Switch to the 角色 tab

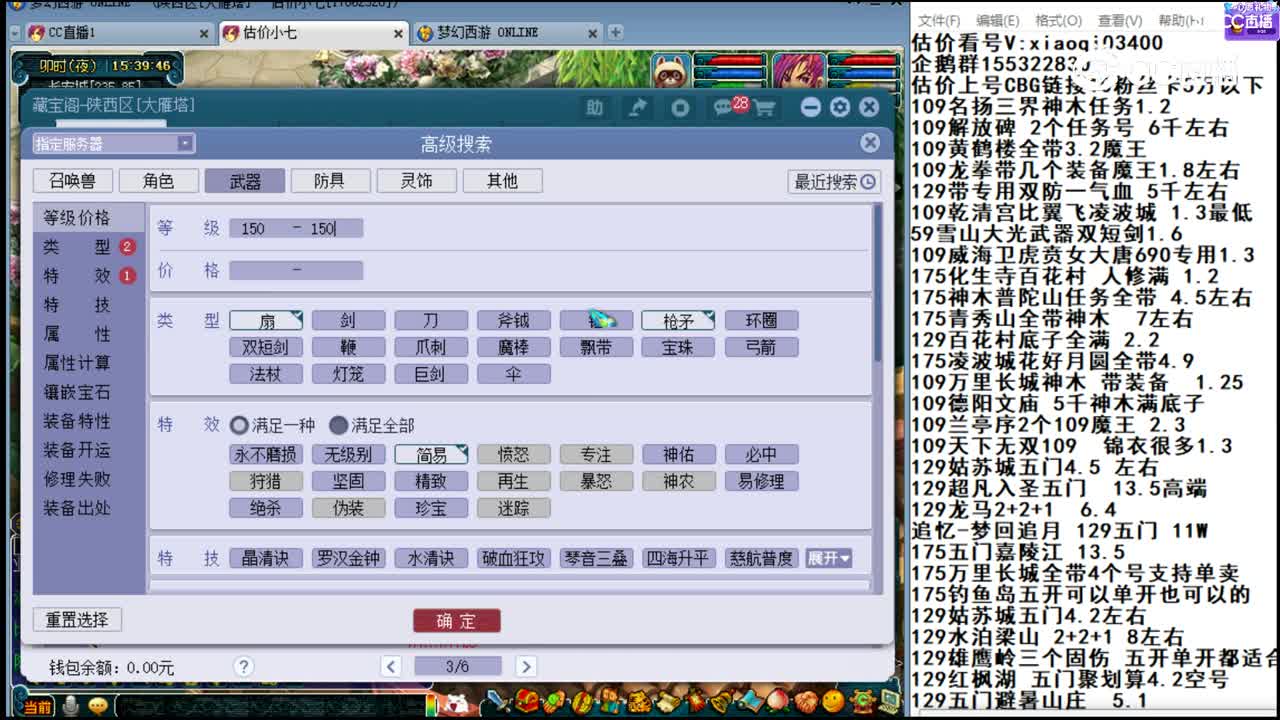[x=158, y=181]
